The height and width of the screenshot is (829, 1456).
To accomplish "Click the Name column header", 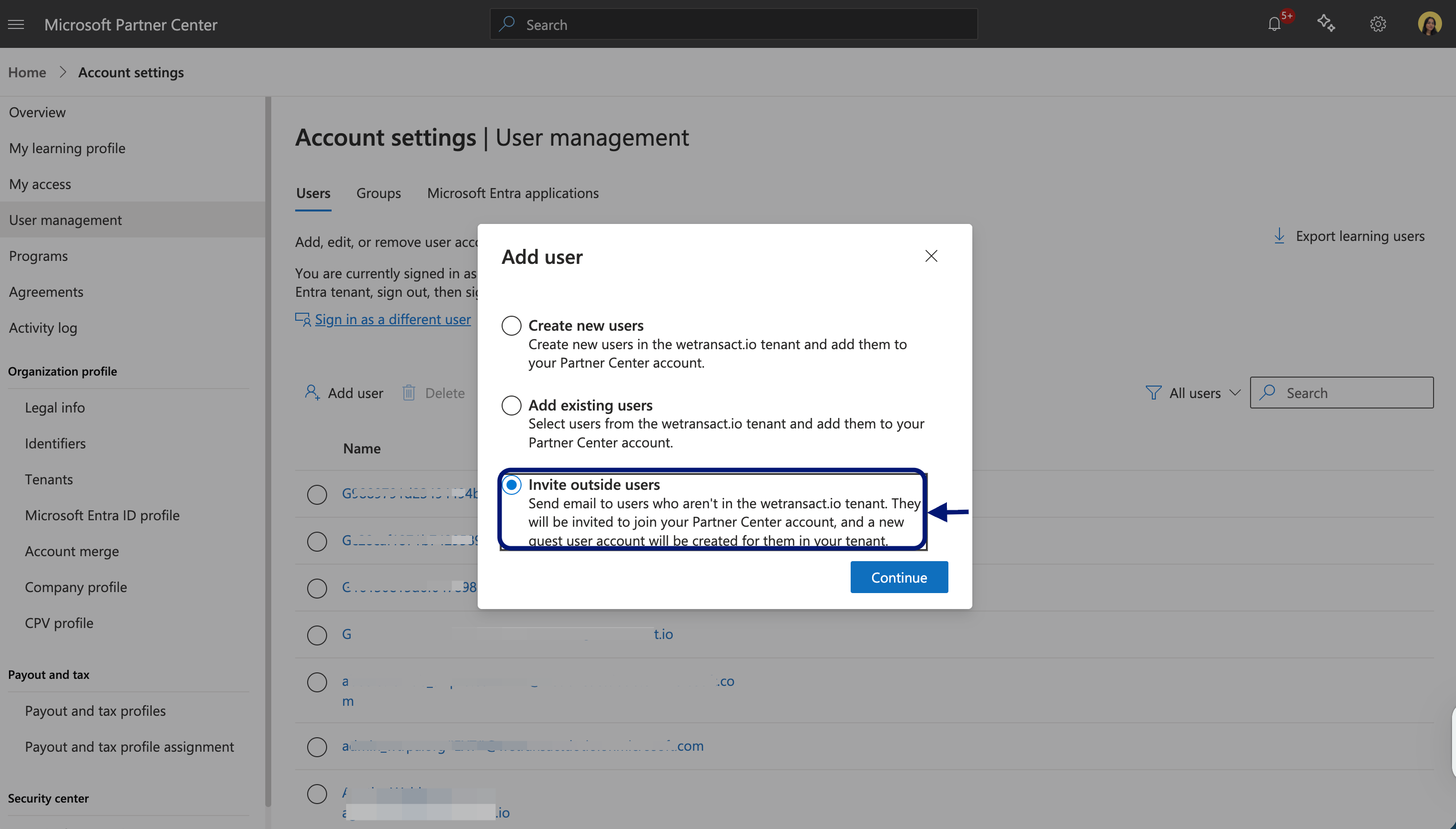I will [x=362, y=448].
